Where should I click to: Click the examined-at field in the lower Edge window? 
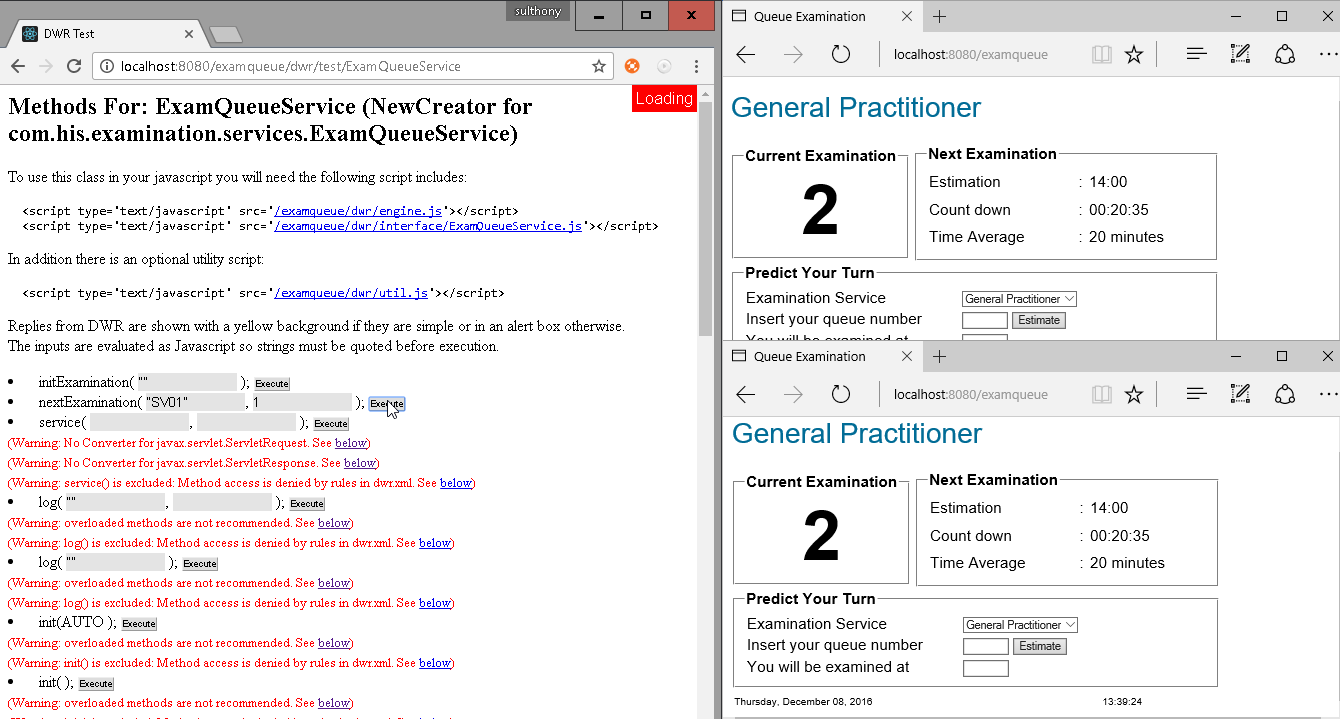coord(986,667)
